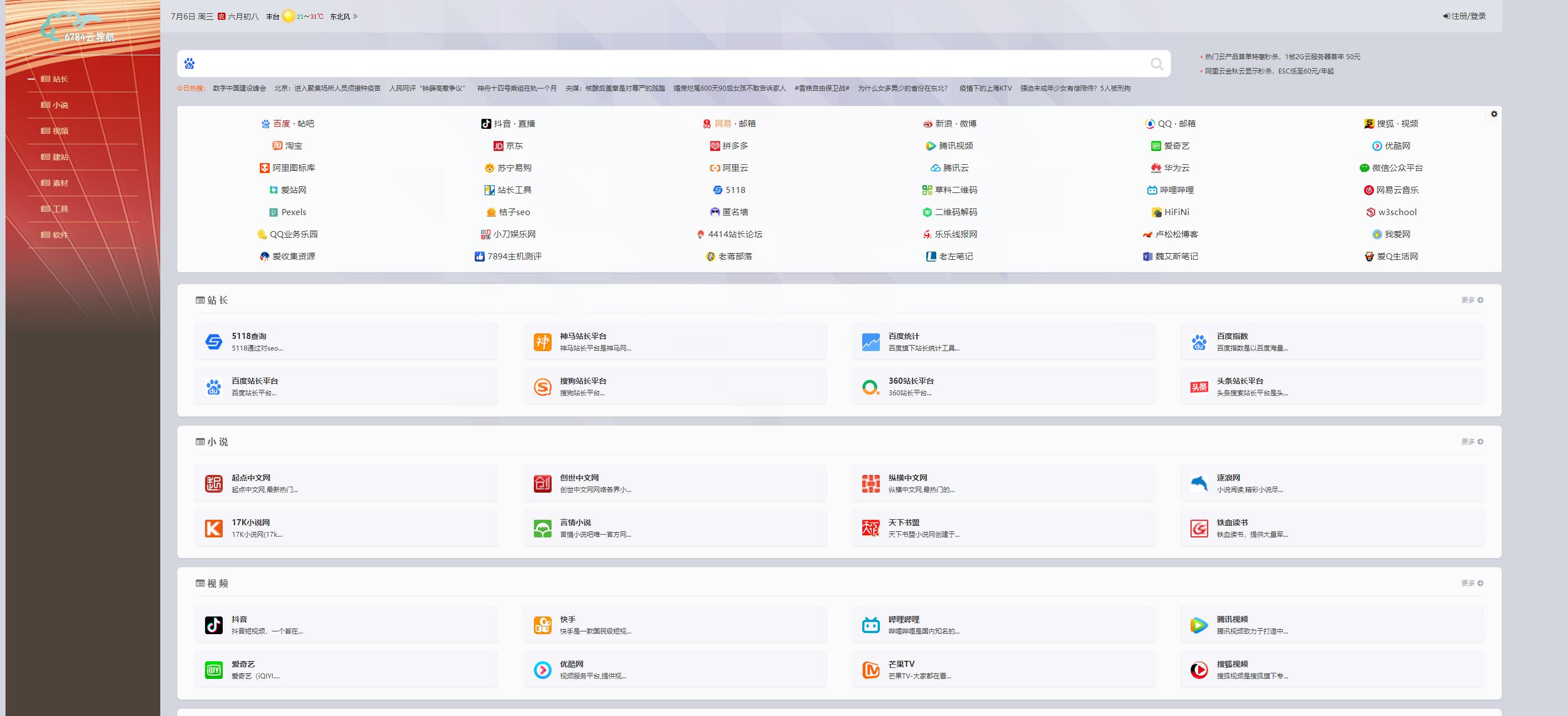Open the 百度指数 paw icon
The height and width of the screenshot is (716, 1568).
pos(1199,342)
